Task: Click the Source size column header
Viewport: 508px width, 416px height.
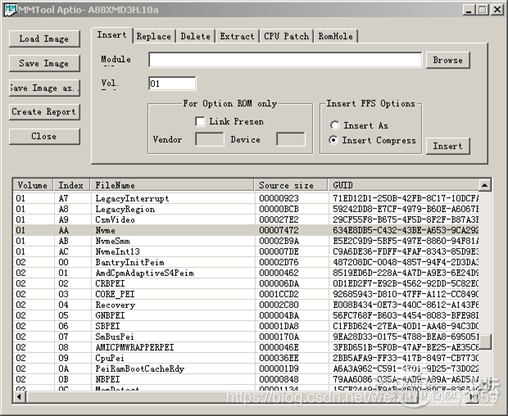Action: pos(291,185)
